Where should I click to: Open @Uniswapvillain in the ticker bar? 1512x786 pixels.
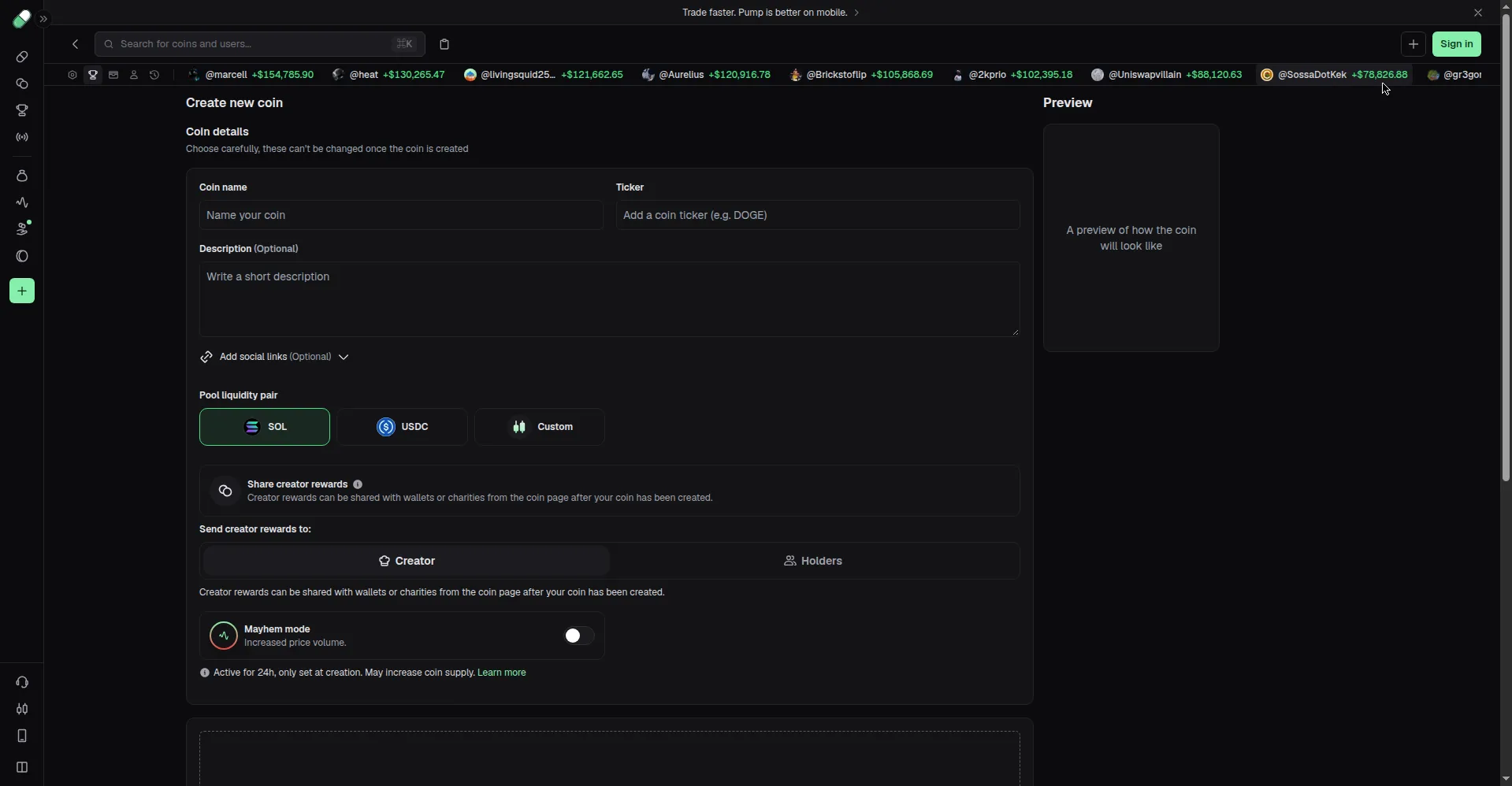tap(1166, 75)
